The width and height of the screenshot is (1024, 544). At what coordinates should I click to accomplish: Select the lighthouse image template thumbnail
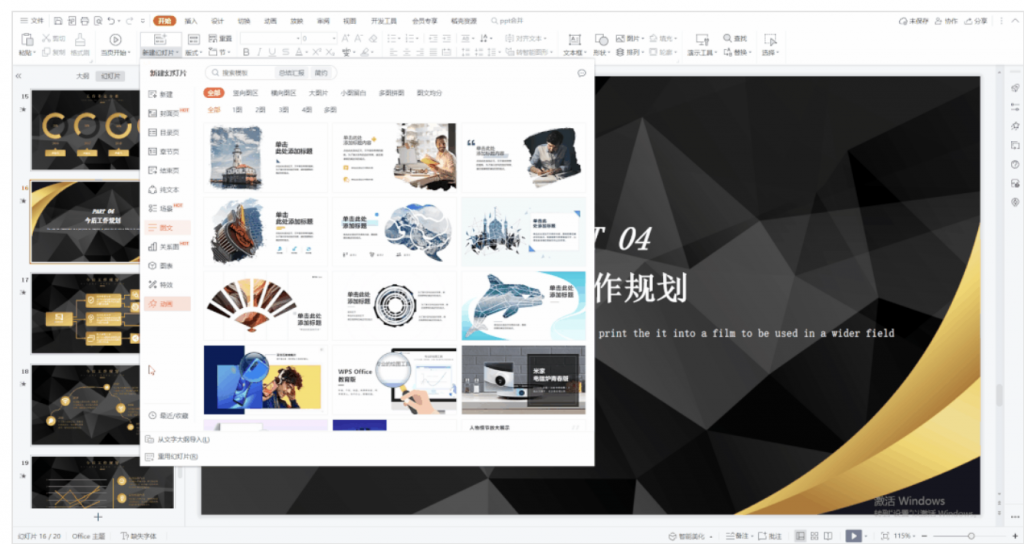265,157
